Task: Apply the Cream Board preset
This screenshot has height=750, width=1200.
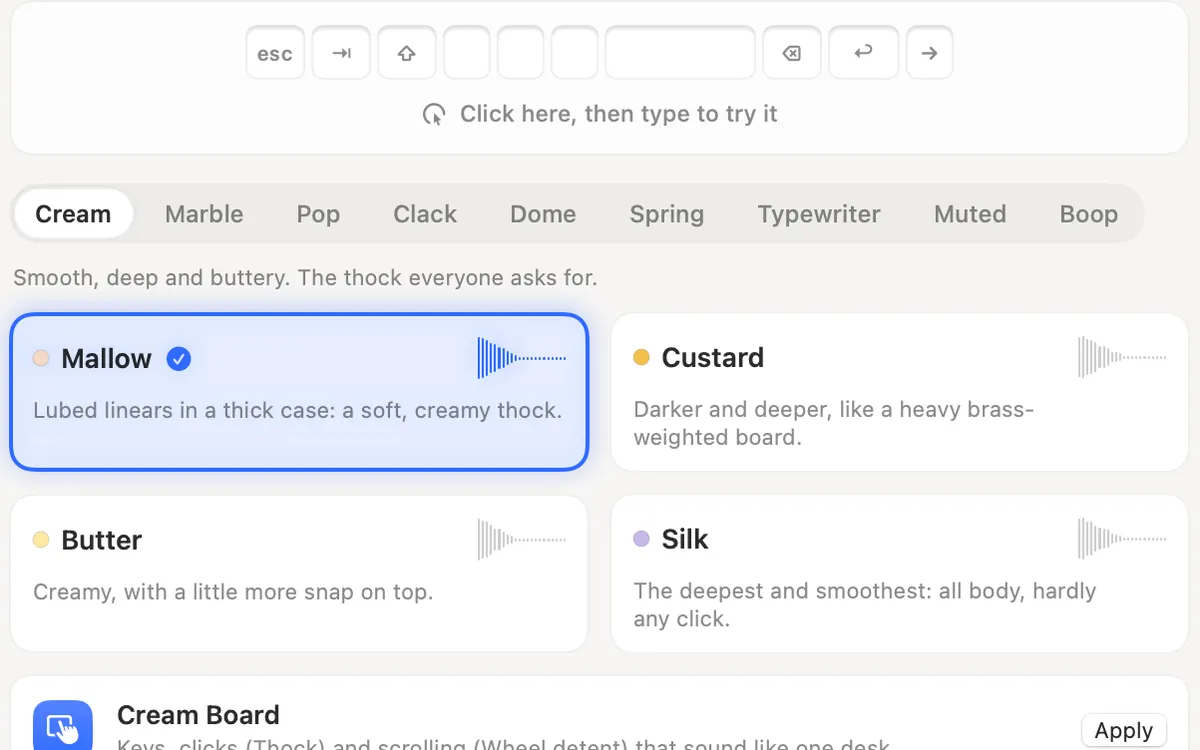Action: 1124,730
